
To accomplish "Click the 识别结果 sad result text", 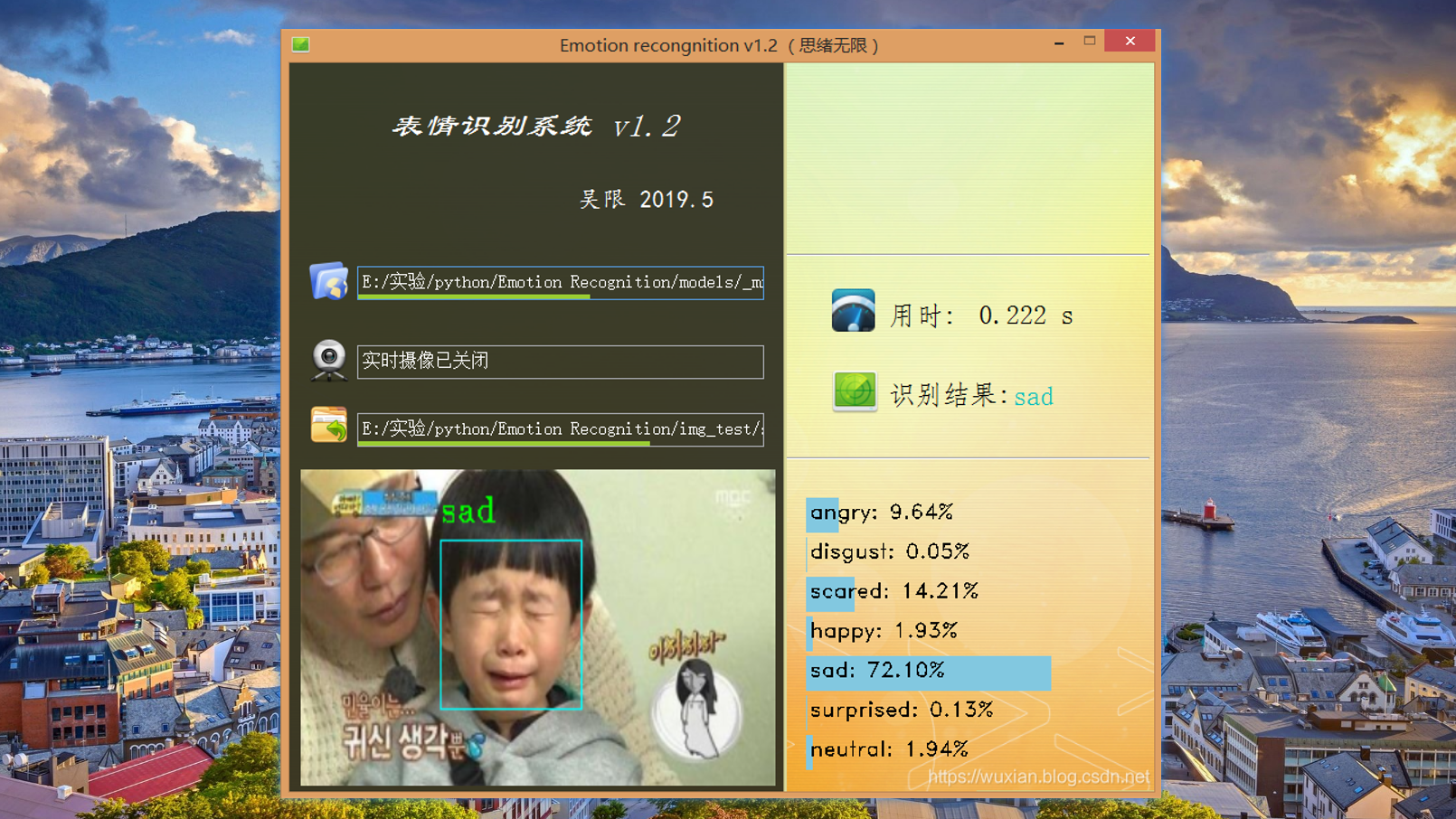I will click(x=972, y=396).
